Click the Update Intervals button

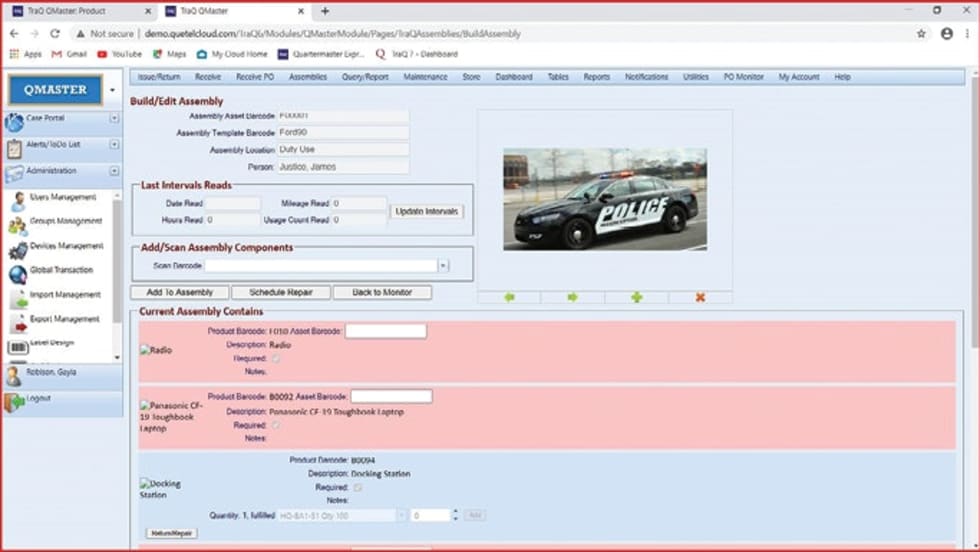pos(427,212)
